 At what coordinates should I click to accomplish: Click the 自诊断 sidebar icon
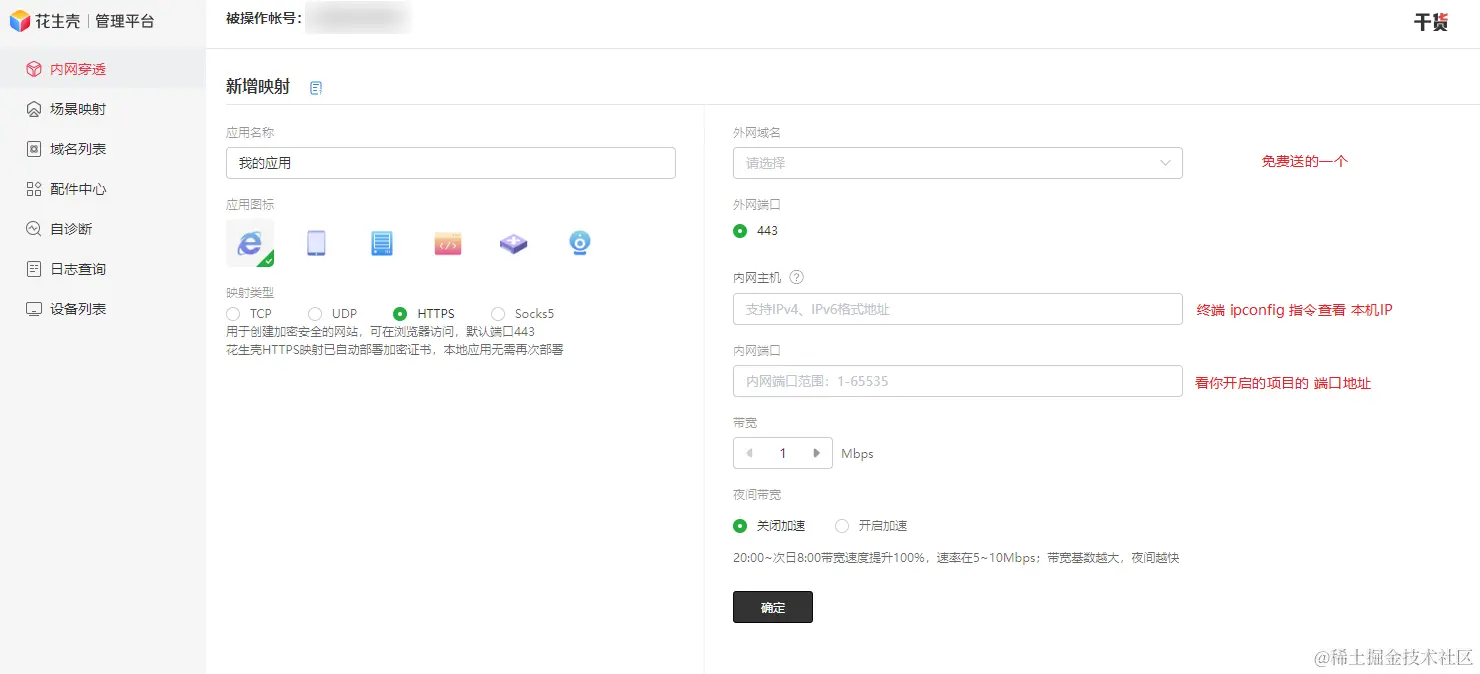pos(34,229)
